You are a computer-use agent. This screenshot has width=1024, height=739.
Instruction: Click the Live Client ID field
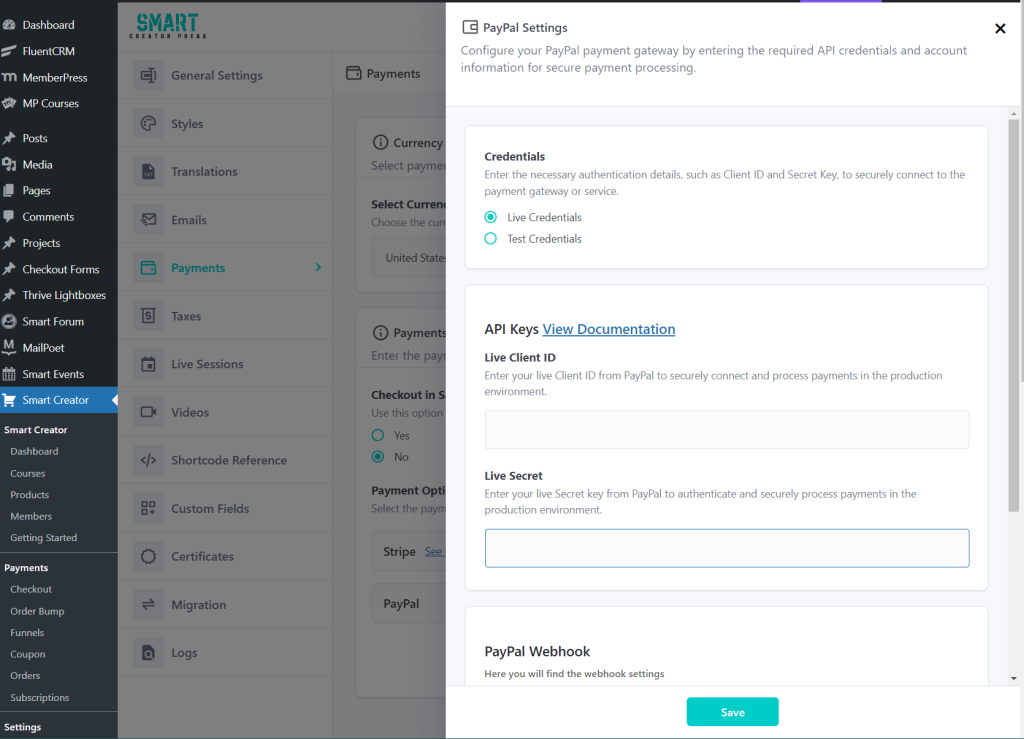point(727,429)
